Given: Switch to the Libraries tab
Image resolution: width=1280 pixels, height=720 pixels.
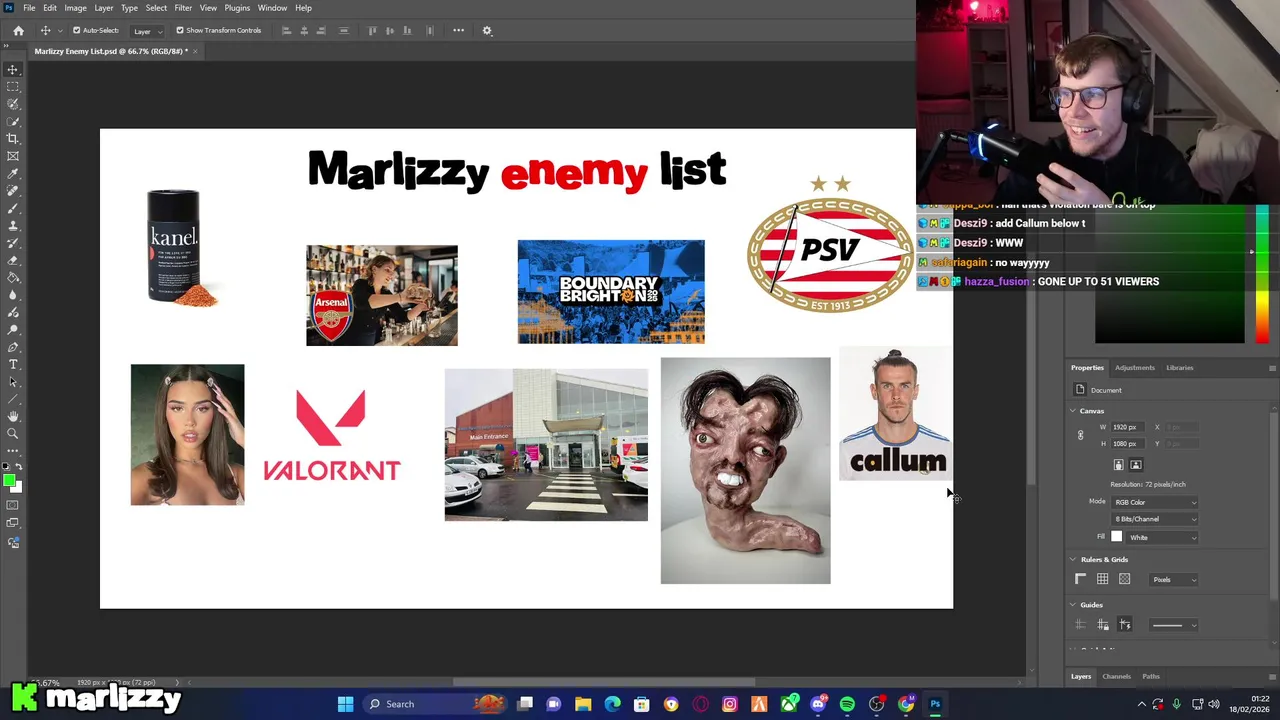Looking at the screenshot, I should tap(1179, 368).
